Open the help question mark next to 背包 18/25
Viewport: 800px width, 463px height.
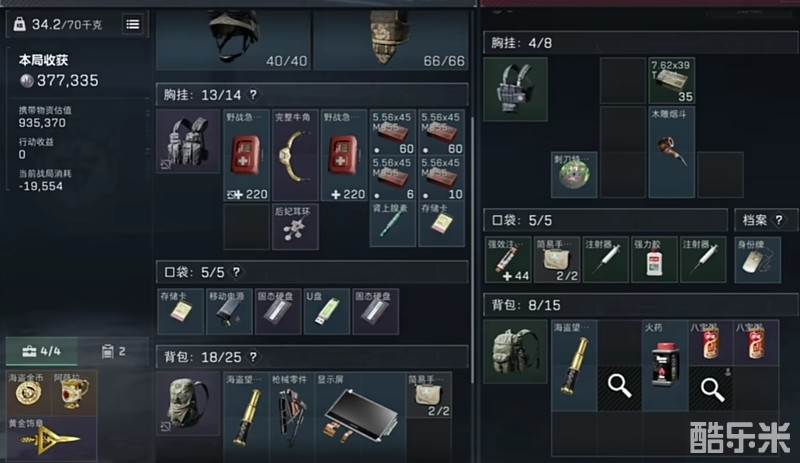253,357
